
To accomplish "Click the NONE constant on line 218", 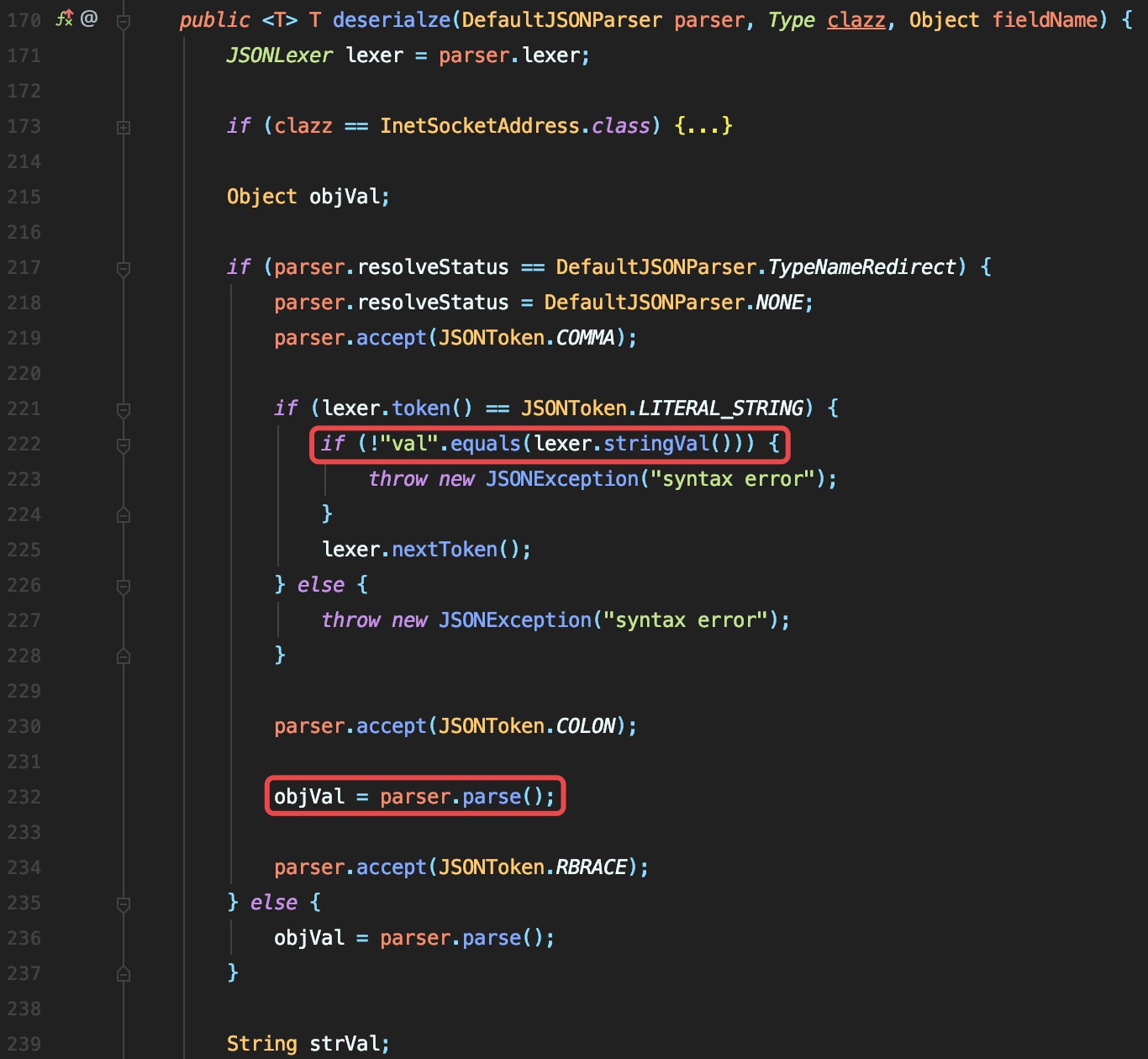I will [x=780, y=303].
